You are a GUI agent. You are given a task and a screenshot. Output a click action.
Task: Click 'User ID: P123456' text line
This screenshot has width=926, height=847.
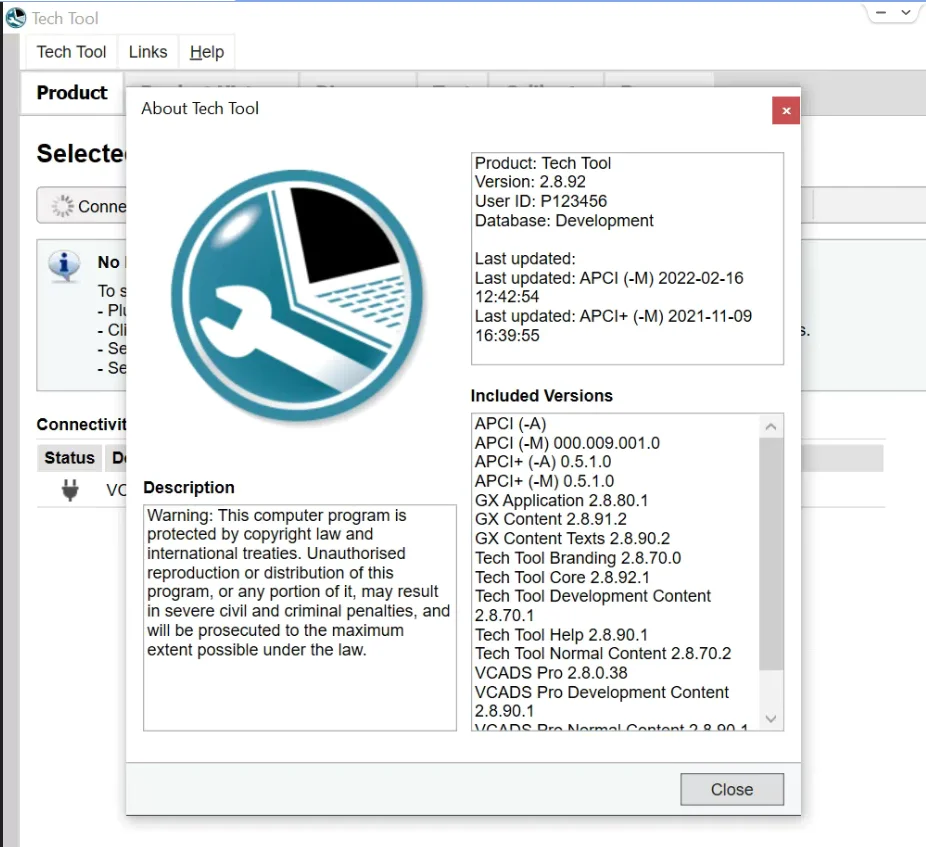pos(540,201)
